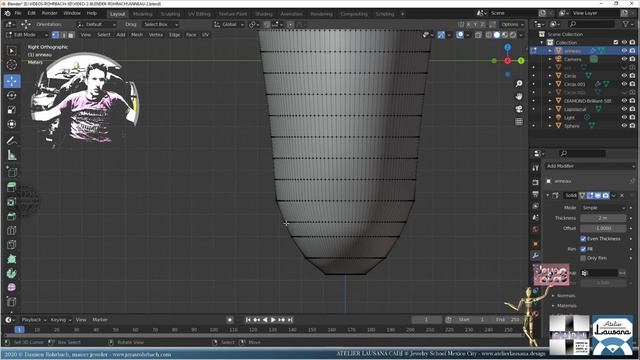
Task: Adjust the Thickness 2 m field
Action: point(603,218)
